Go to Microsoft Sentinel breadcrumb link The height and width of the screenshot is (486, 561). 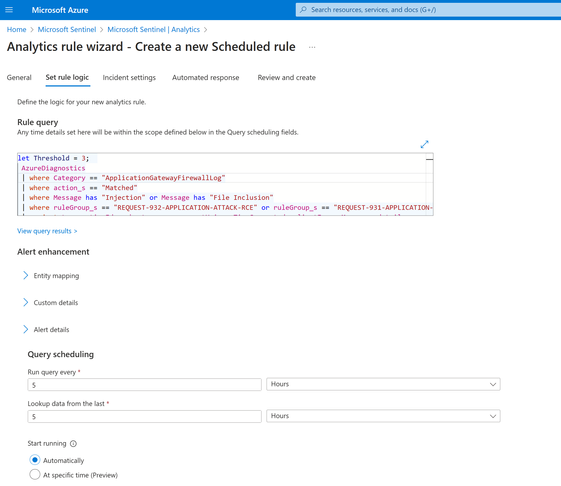[67, 29]
